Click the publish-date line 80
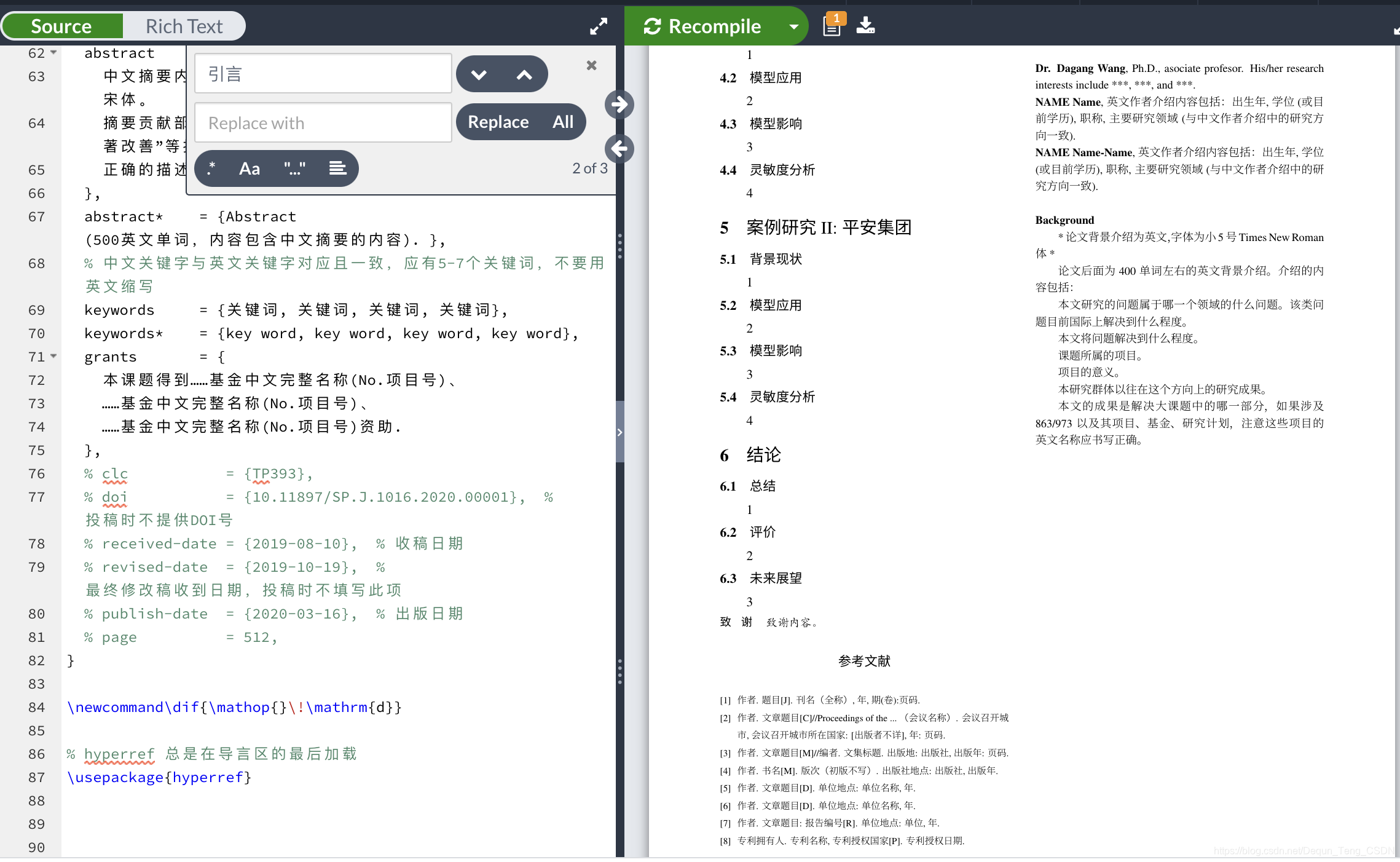1400x862 pixels. pyautogui.click(x=273, y=614)
